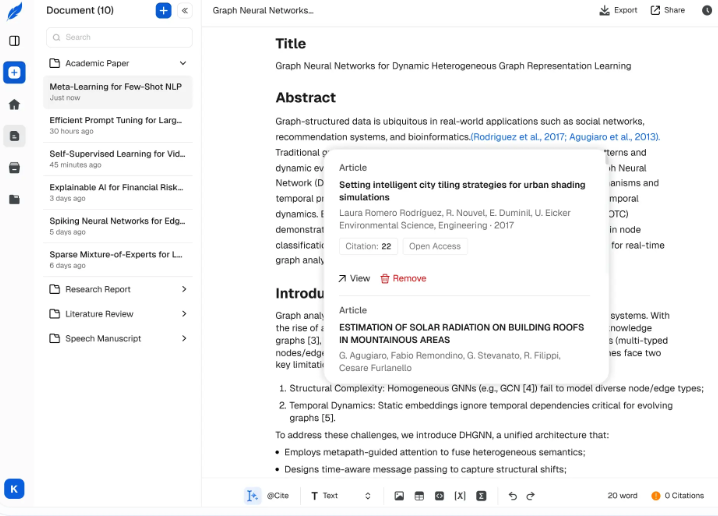Expand the Research Report folder
The width and height of the screenshot is (718, 516).
183,289
